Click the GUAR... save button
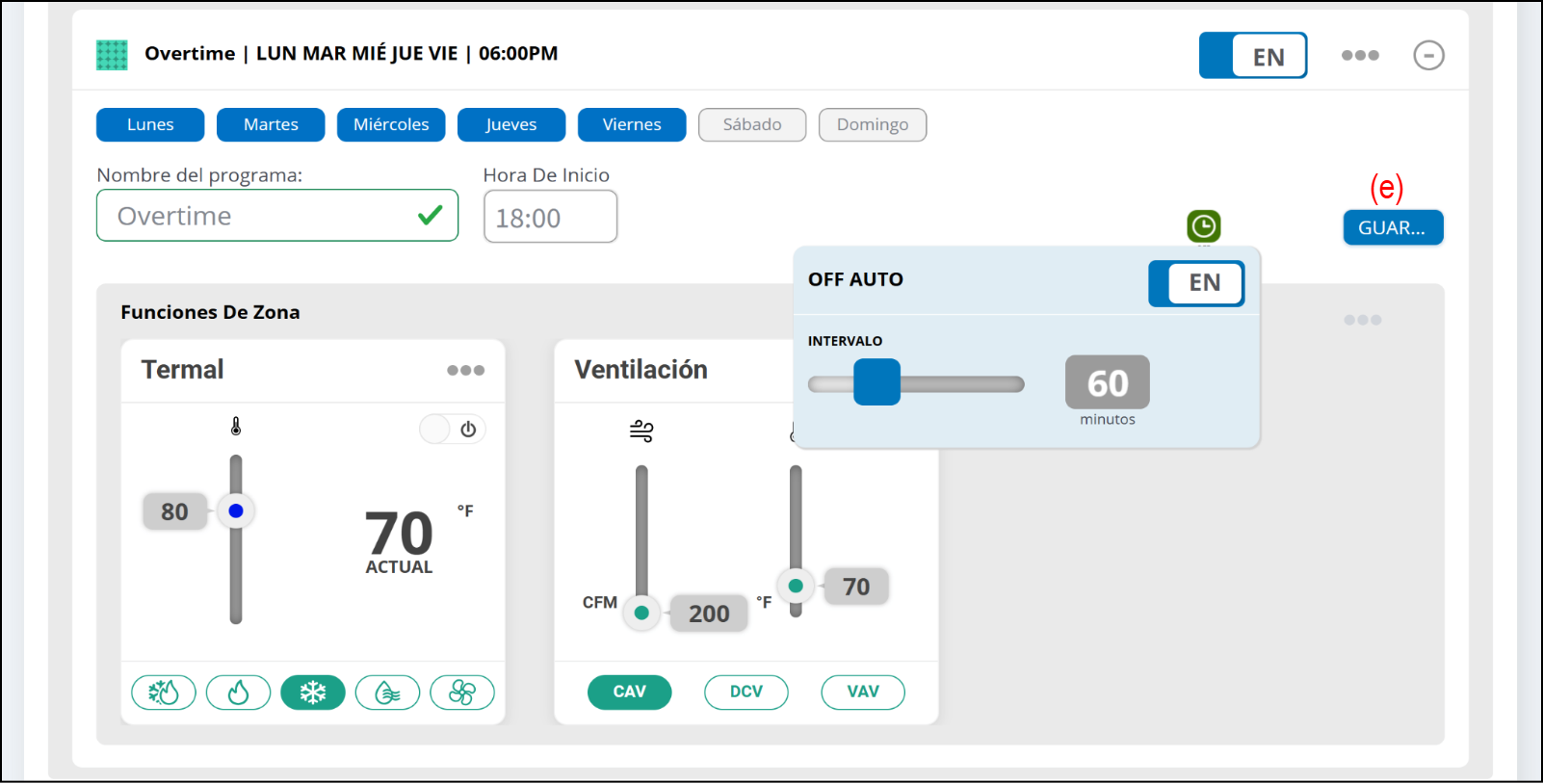Viewport: 1543px width, 784px height. point(1393,228)
